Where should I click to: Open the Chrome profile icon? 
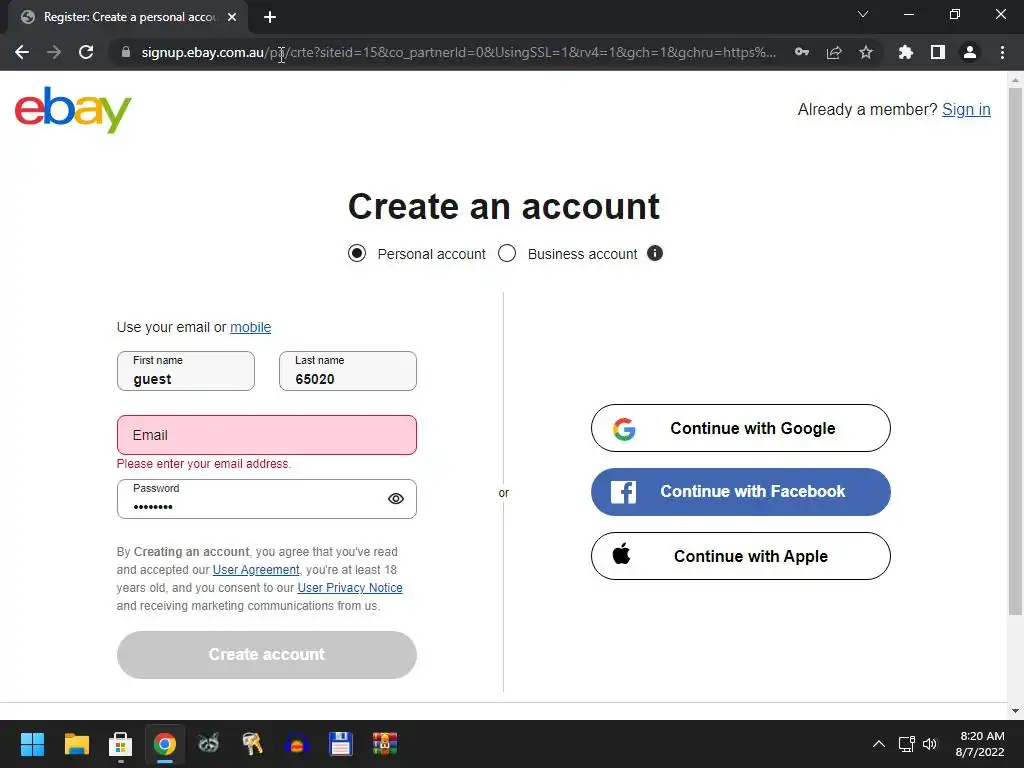[970, 52]
